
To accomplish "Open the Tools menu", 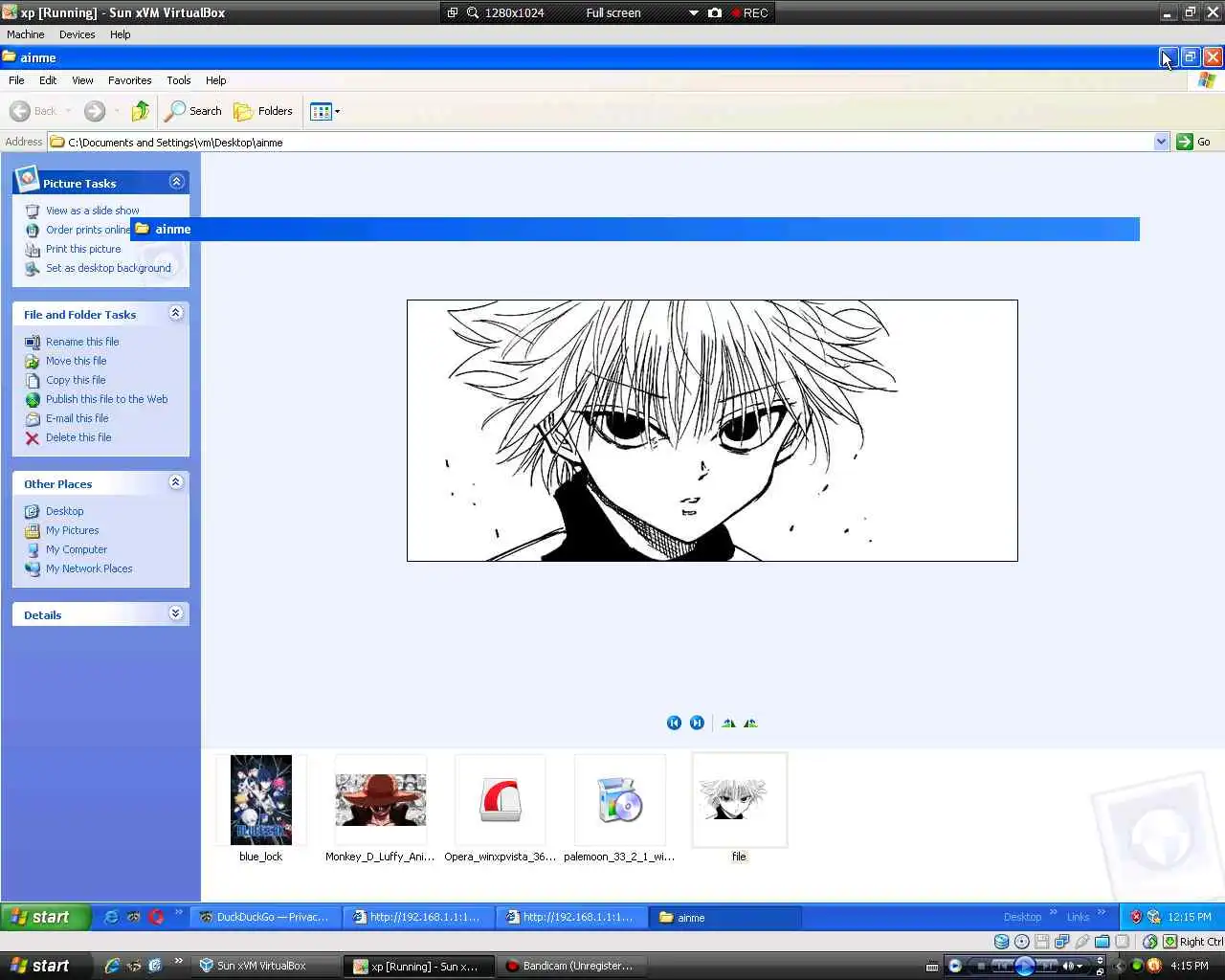I will (x=178, y=80).
